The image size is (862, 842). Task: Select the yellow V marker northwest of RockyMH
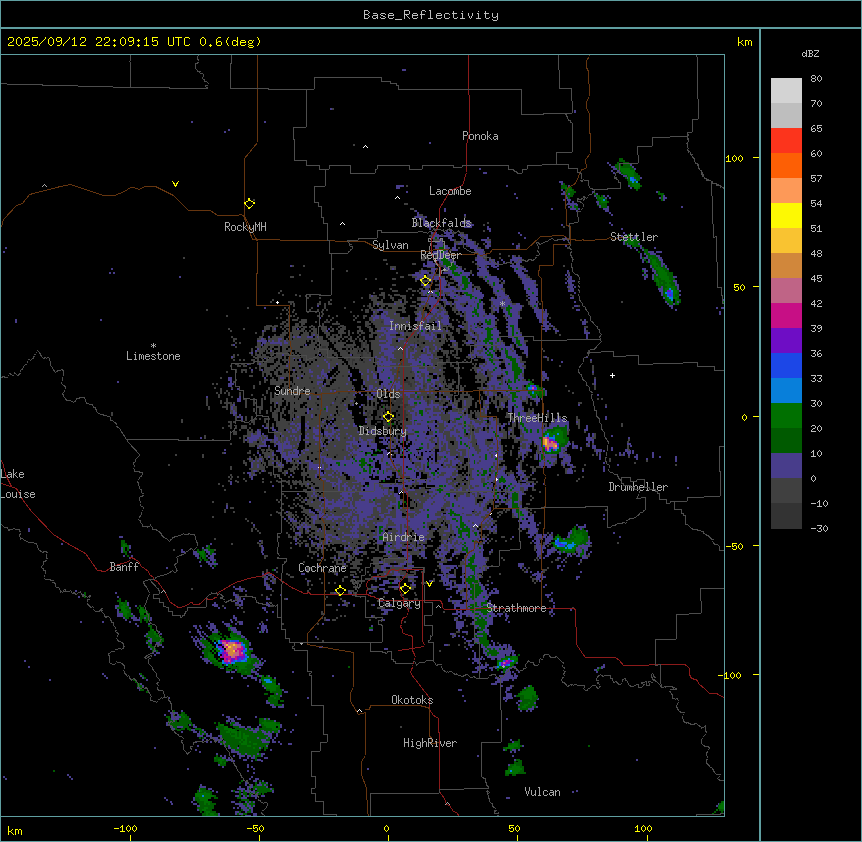tap(175, 184)
